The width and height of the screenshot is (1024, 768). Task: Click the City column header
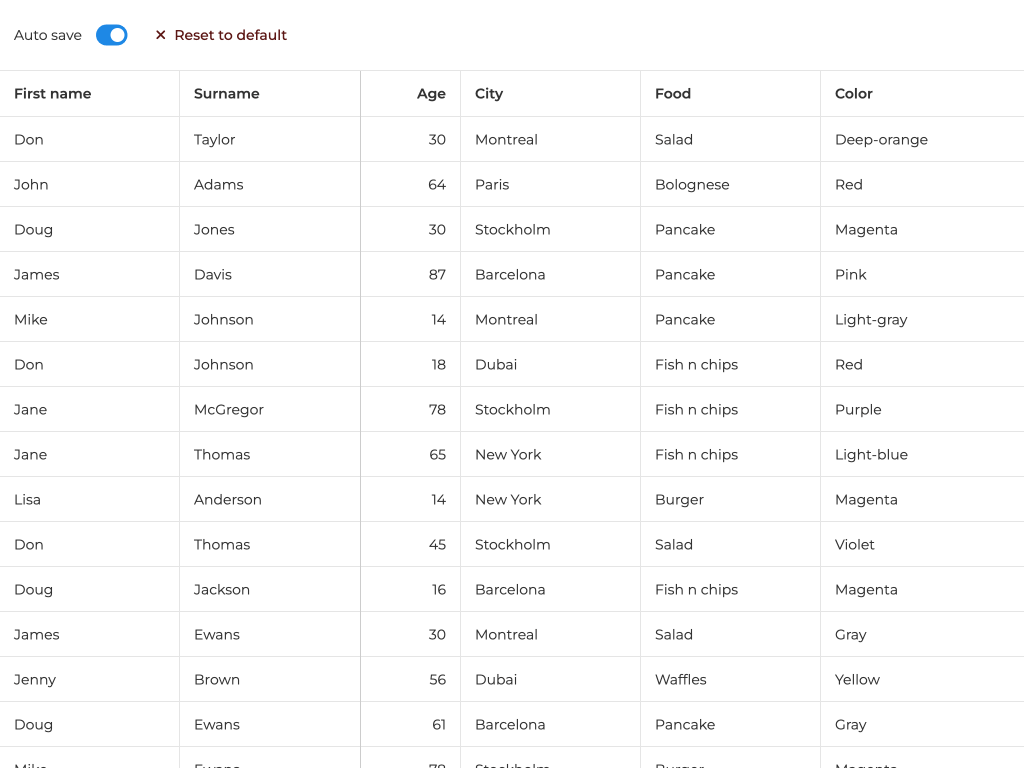[489, 94]
